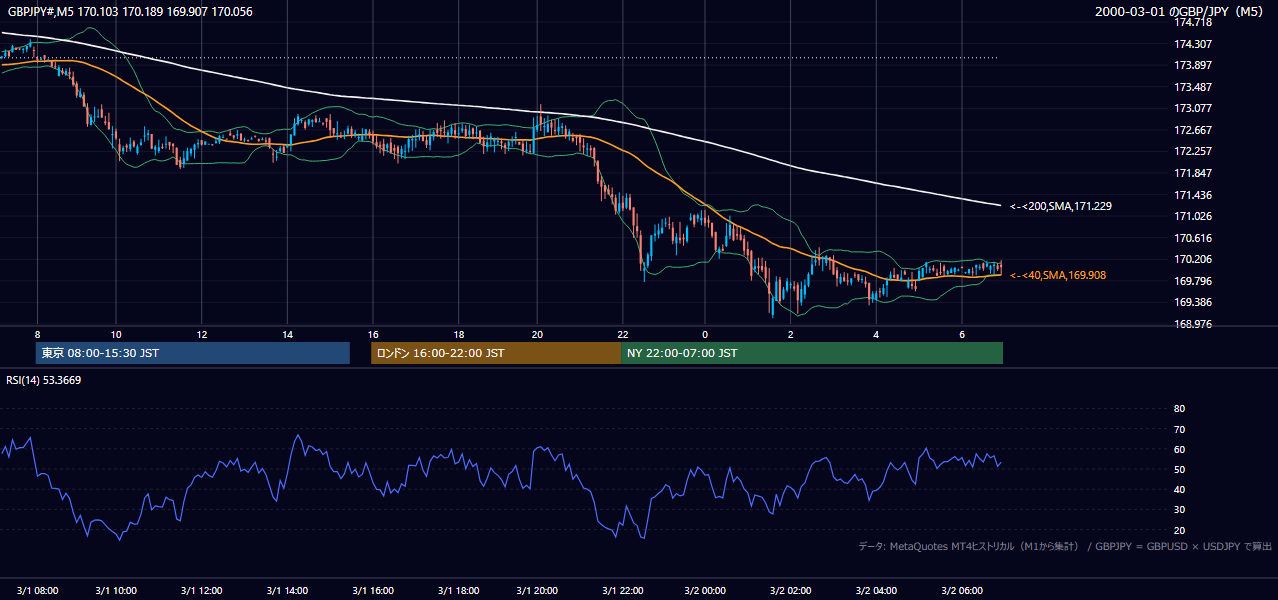Click the 172.257 price axis label
The width and height of the screenshot is (1278, 600).
point(1193,152)
